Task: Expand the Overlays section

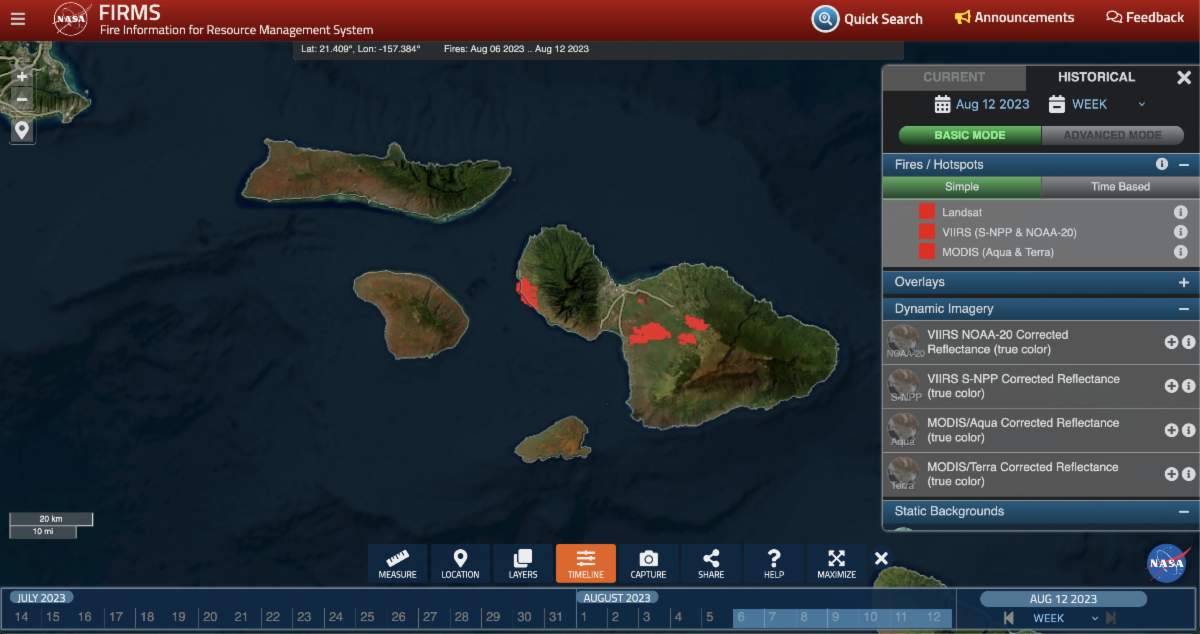Action: coord(1183,283)
